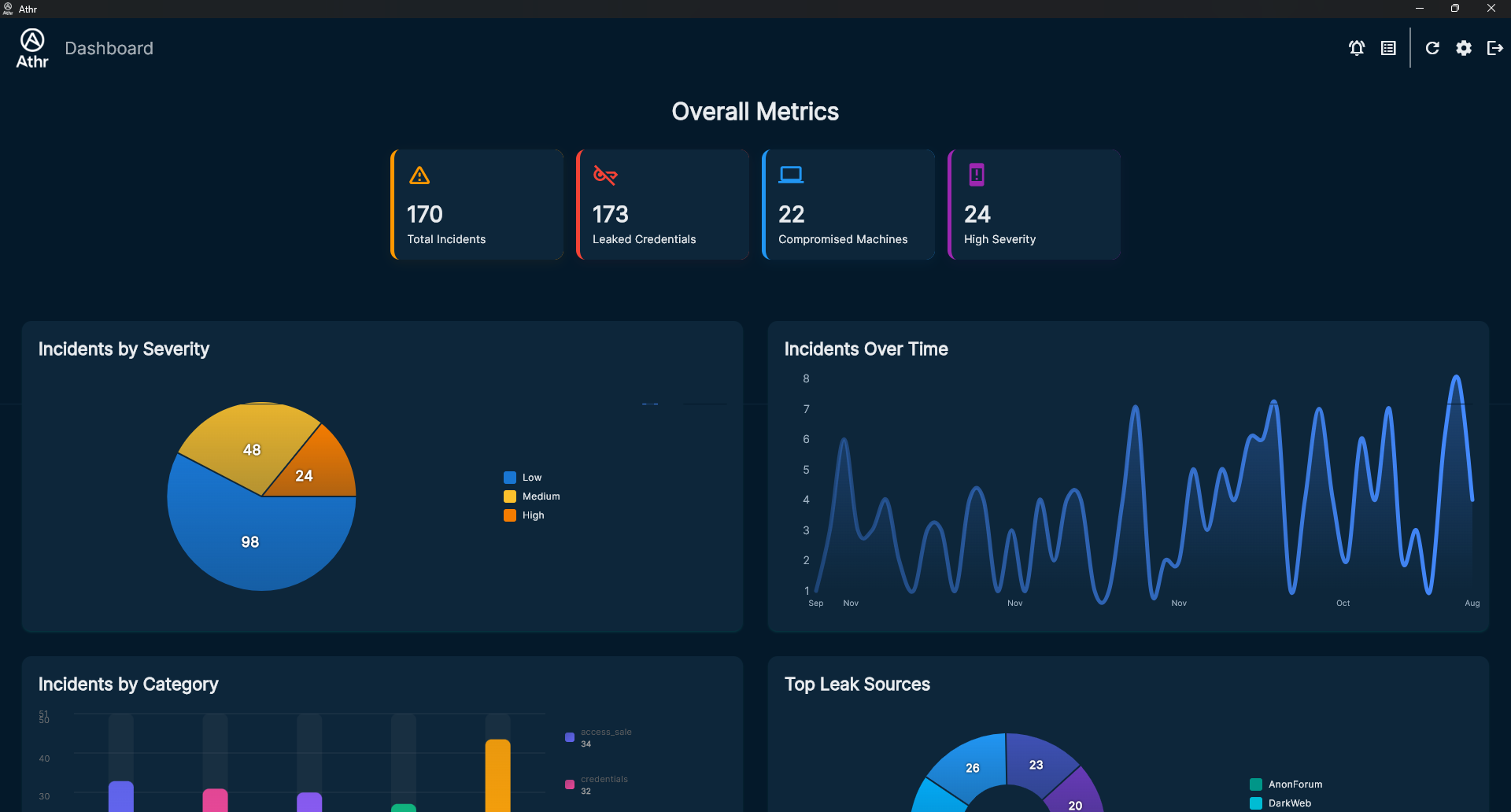
Task: Toggle the Low severity legend entry
Action: (x=523, y=478)
